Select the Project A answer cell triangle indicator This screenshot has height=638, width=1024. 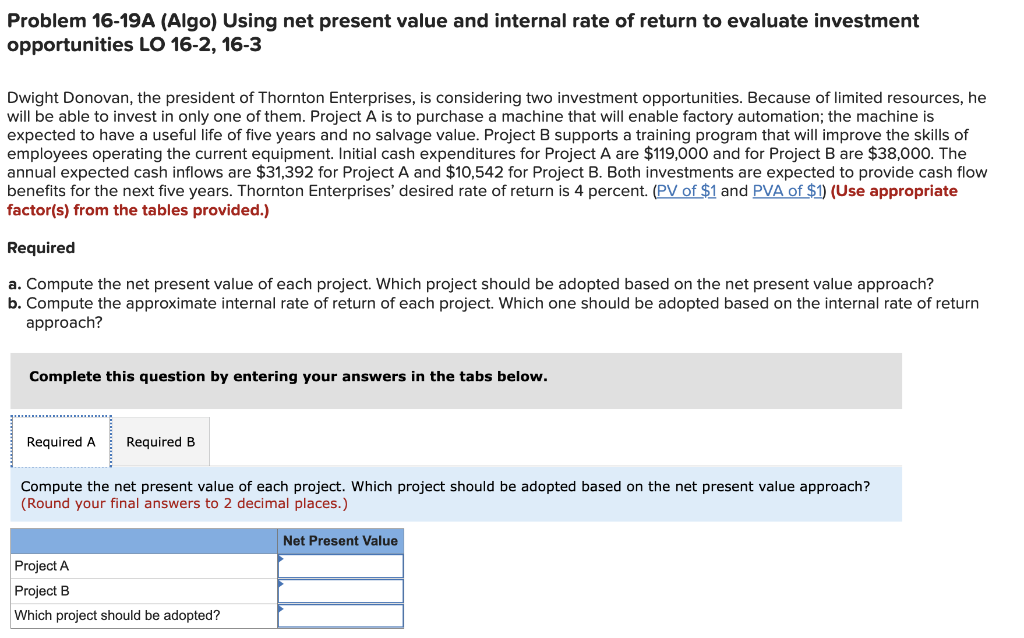(x=283, y=561)
